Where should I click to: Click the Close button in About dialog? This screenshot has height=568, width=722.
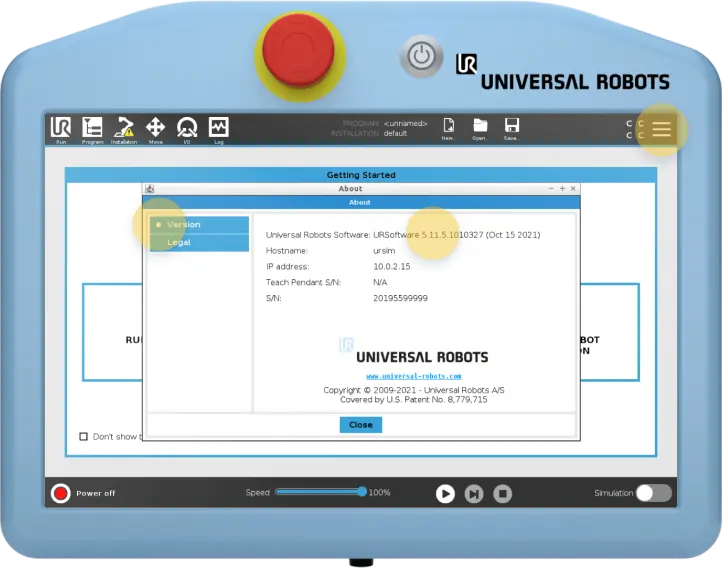coord(360,425)
